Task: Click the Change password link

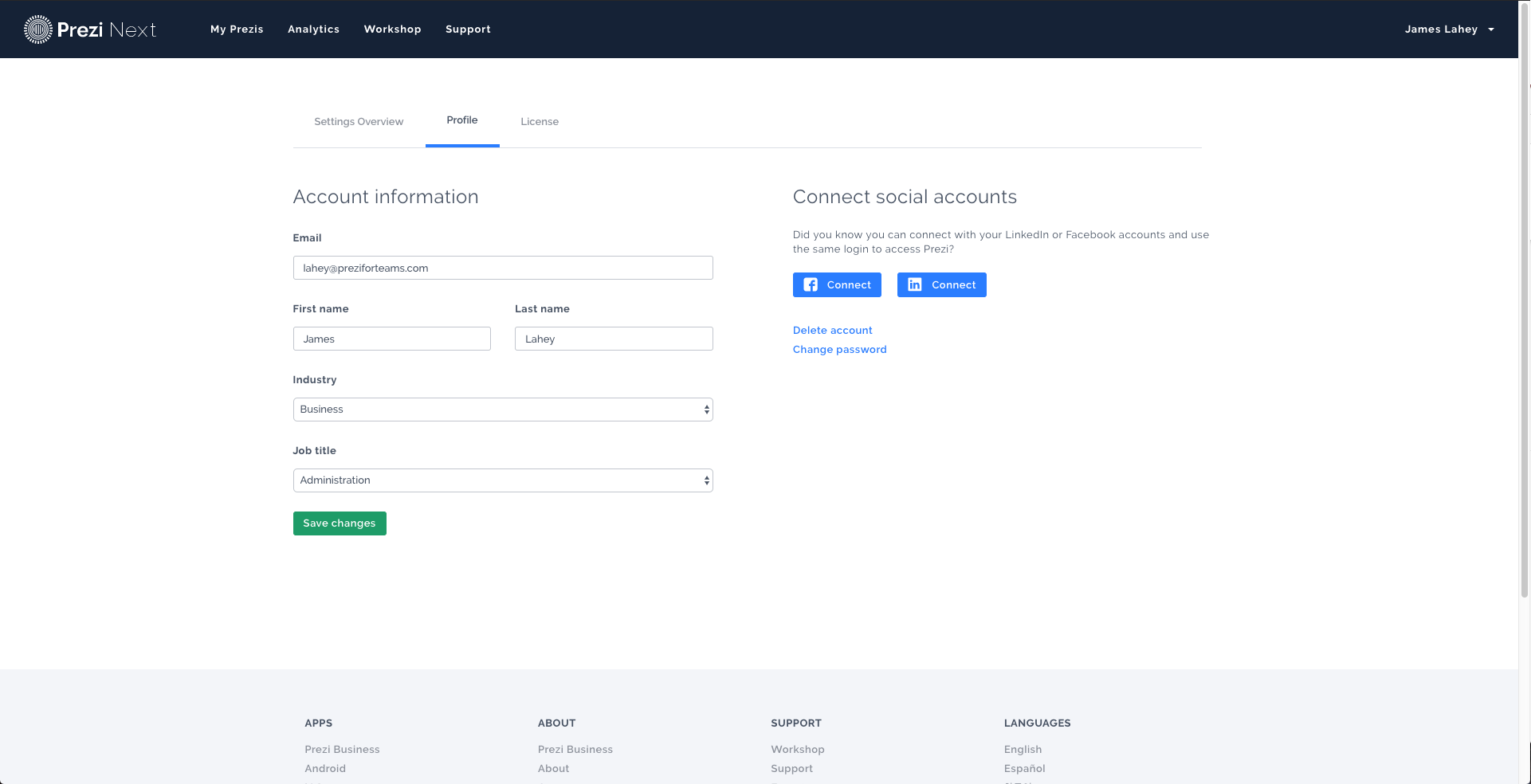Action: (x=839, y=350)
